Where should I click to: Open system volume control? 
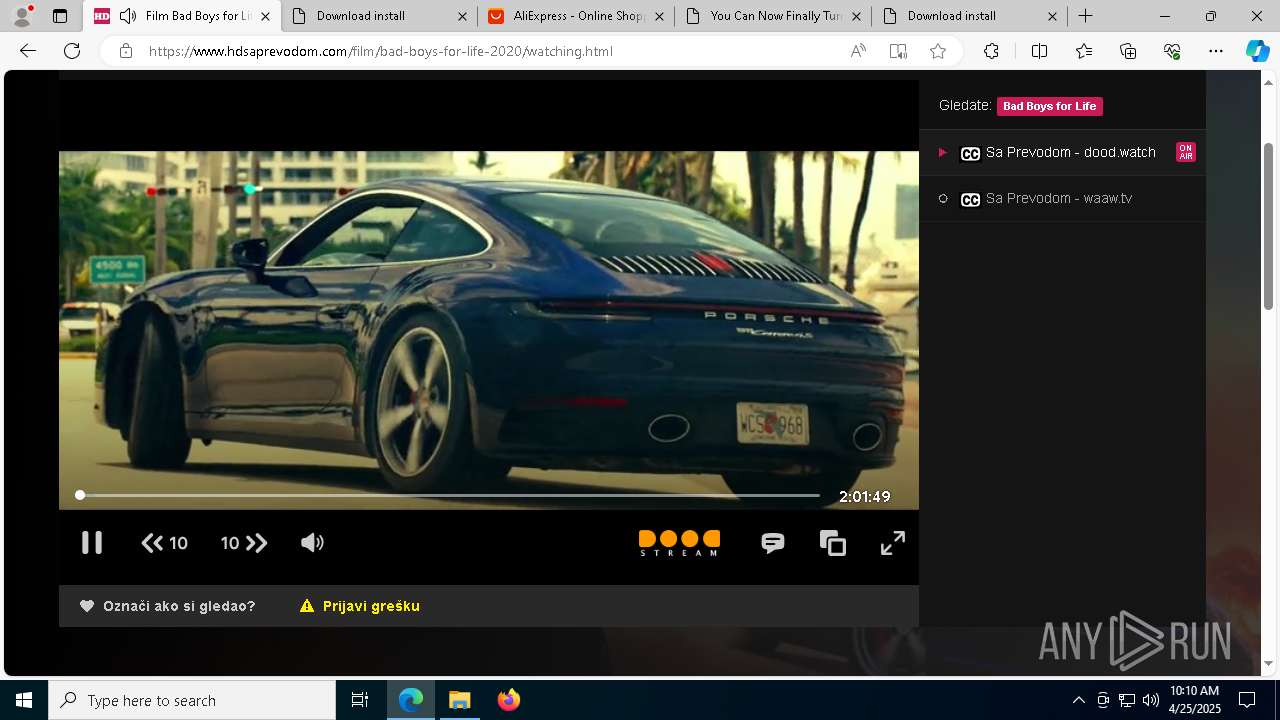coord(1151,700)
